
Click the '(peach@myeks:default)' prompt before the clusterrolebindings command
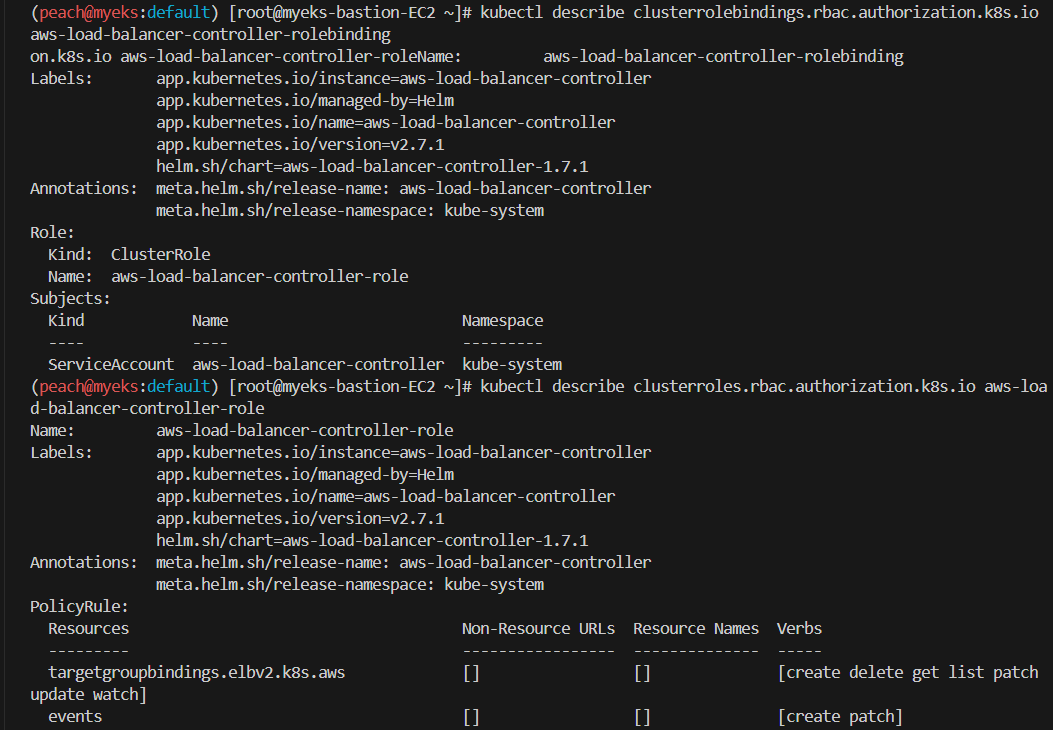[x=125, y=13]
